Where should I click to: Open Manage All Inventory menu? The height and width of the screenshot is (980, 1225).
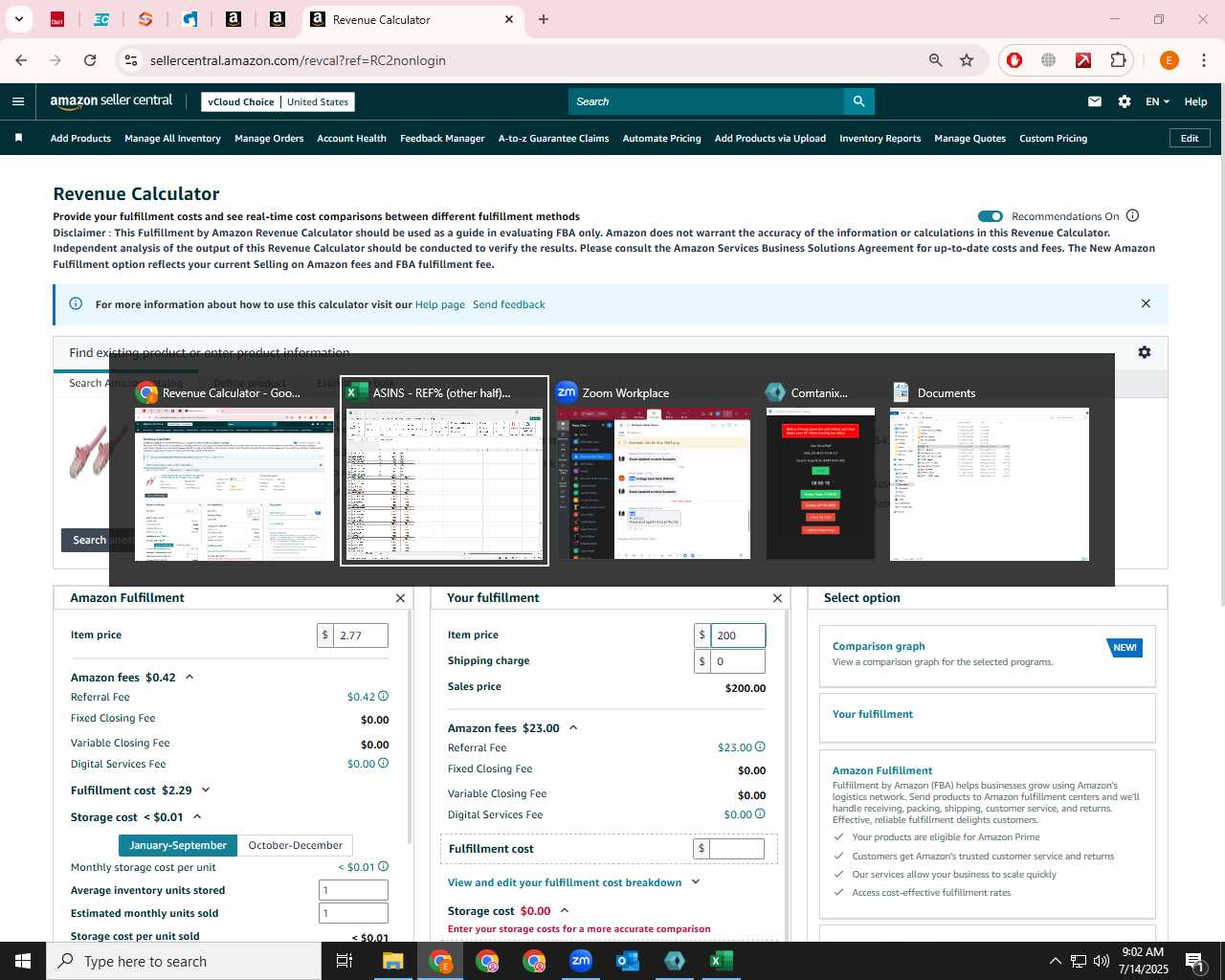(x=172, y=139)
